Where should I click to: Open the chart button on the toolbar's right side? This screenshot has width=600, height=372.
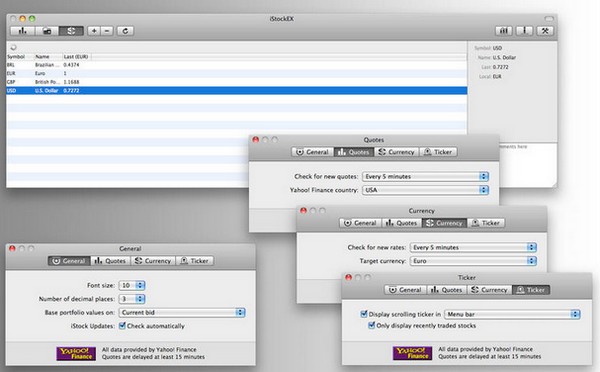tap(504, 31)
